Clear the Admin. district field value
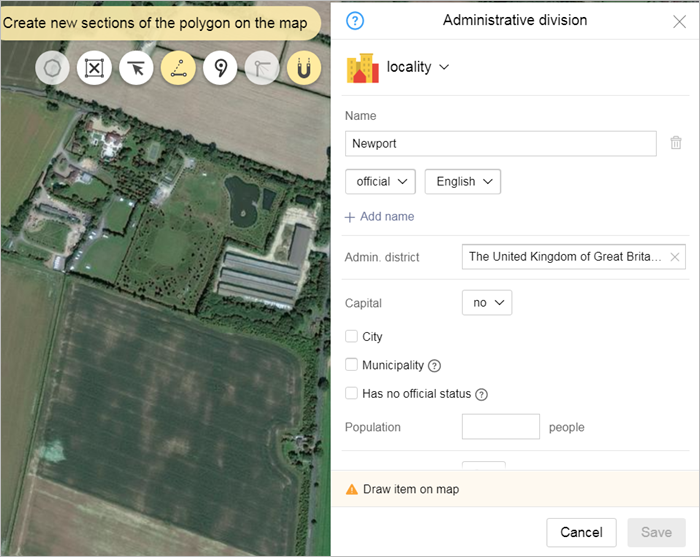The width and height of the screenshot is (700, 557). pyautogui.click(x=675, y=257)
